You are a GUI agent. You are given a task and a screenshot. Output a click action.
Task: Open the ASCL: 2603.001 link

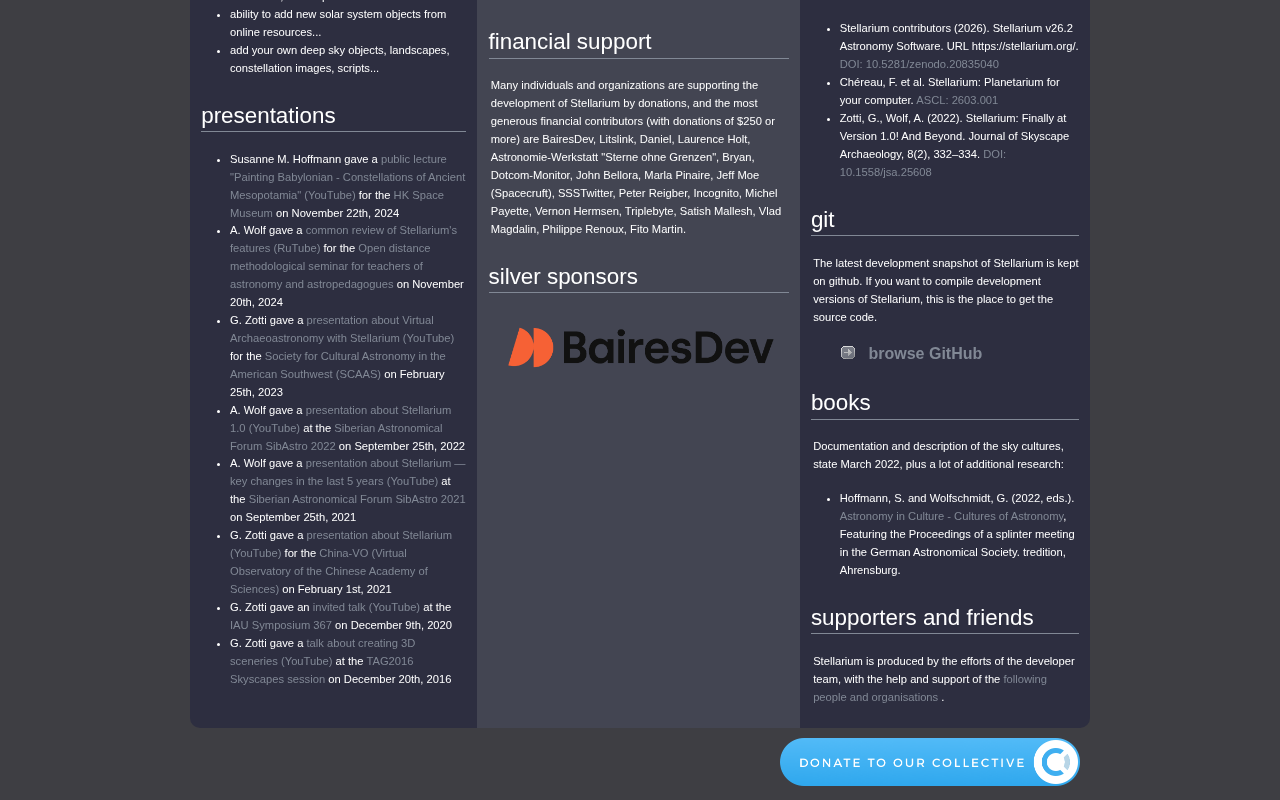click(x=957, y=100)
